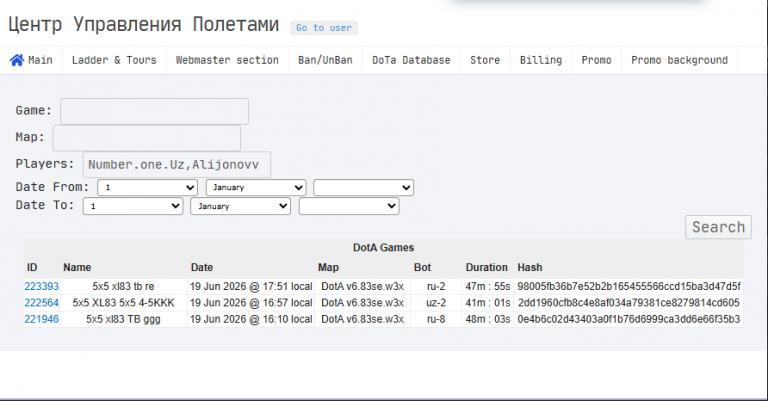The height and width of the screenshot is (401, 768).
Task: Click the hash starting with 98005fb36b7e
Action: pos(629,286)
